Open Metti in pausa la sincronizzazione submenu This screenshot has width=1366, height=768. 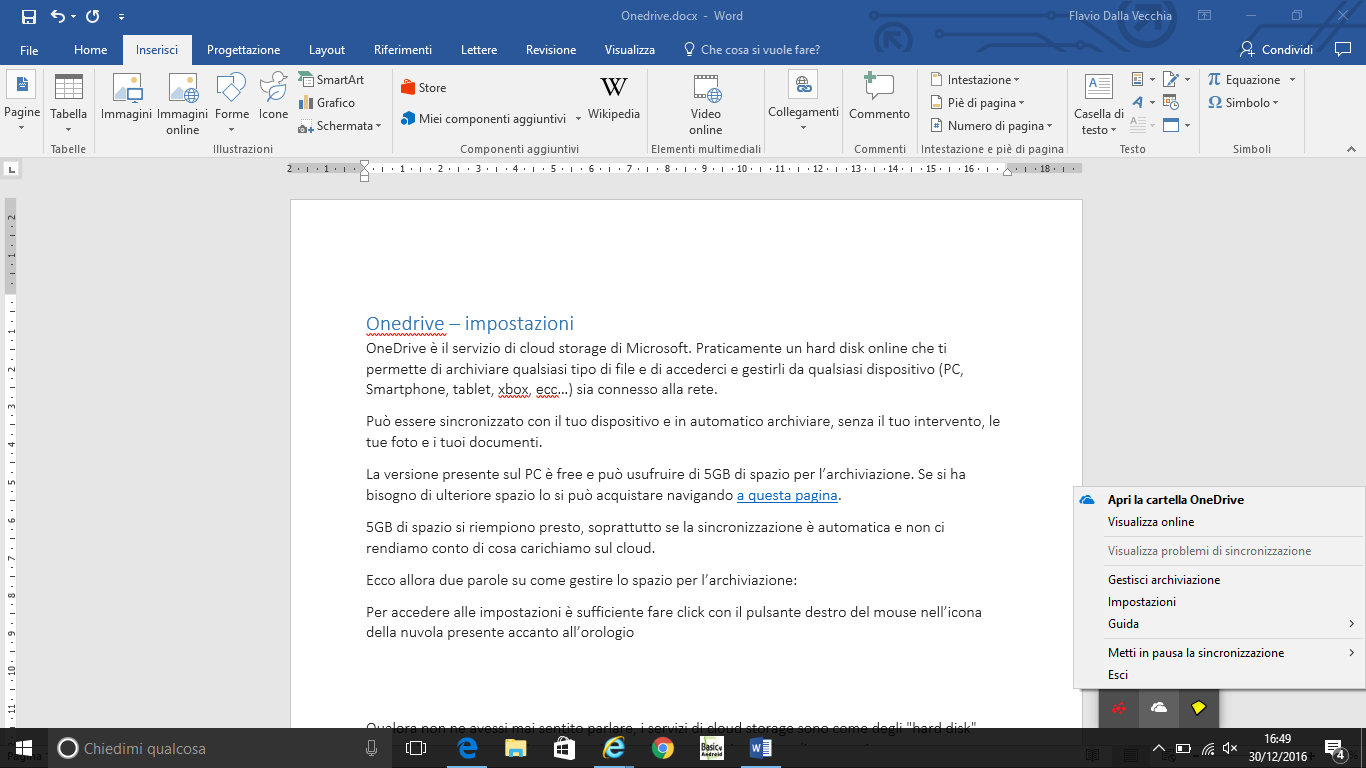coord(1219,653)
